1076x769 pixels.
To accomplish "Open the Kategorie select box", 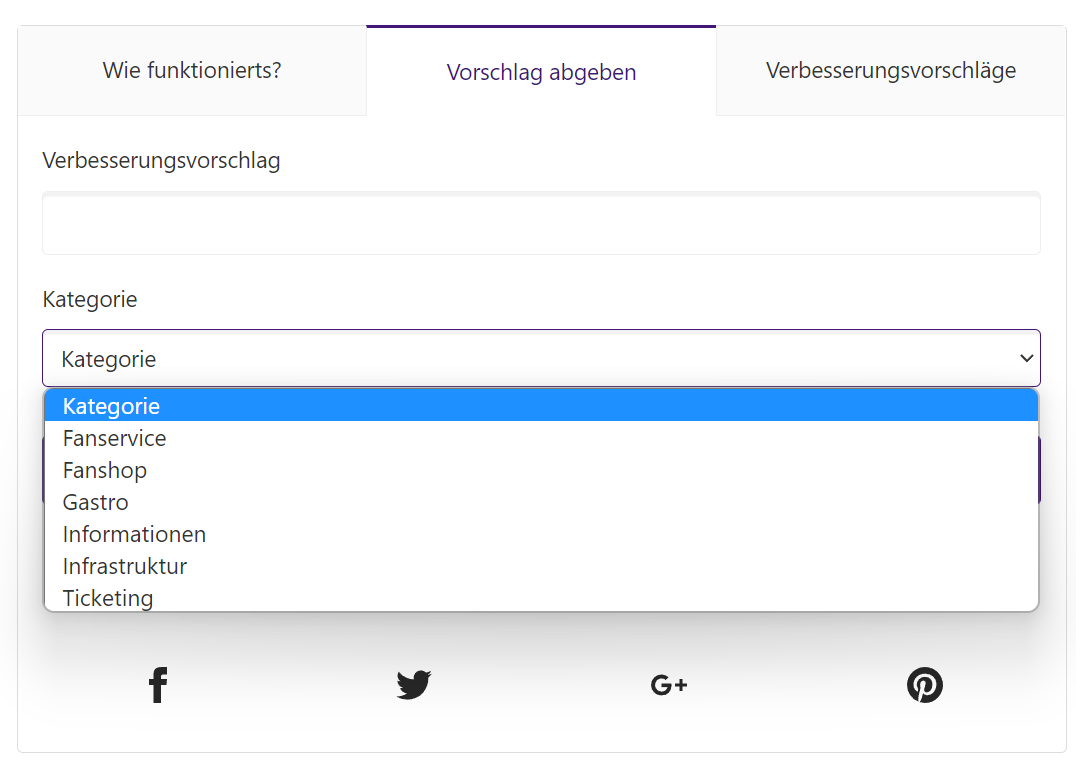I will (541, 358).
